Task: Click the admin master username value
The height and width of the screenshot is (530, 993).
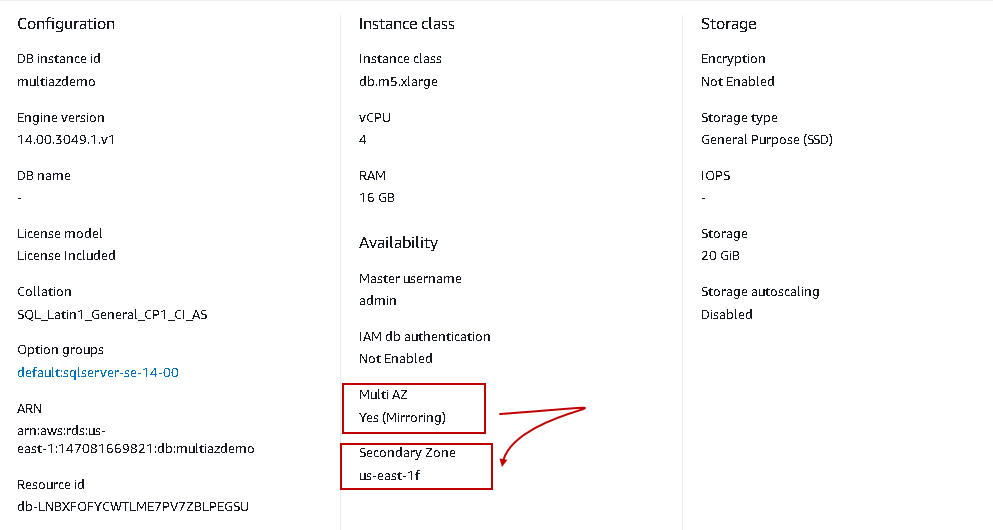Action: tap(378, 300)
